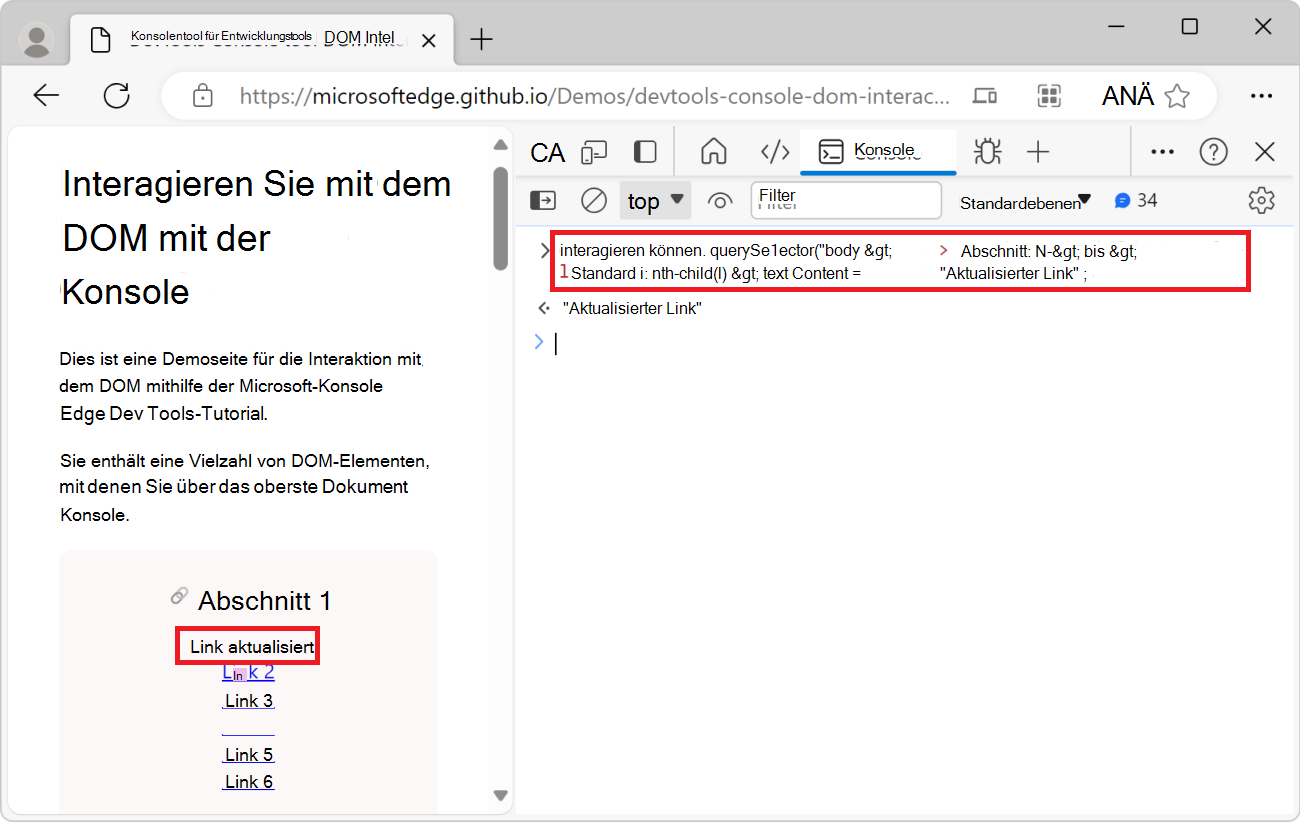Open the browser more options menu

point(1261,95)
